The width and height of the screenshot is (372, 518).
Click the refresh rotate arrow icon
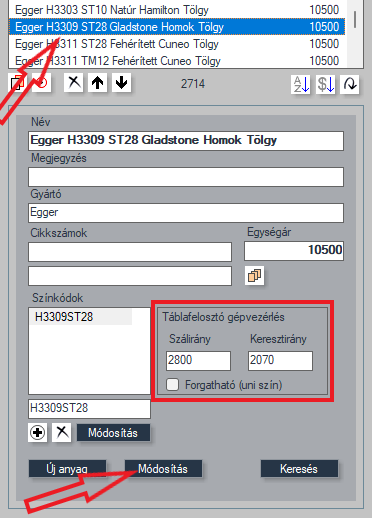350,84
